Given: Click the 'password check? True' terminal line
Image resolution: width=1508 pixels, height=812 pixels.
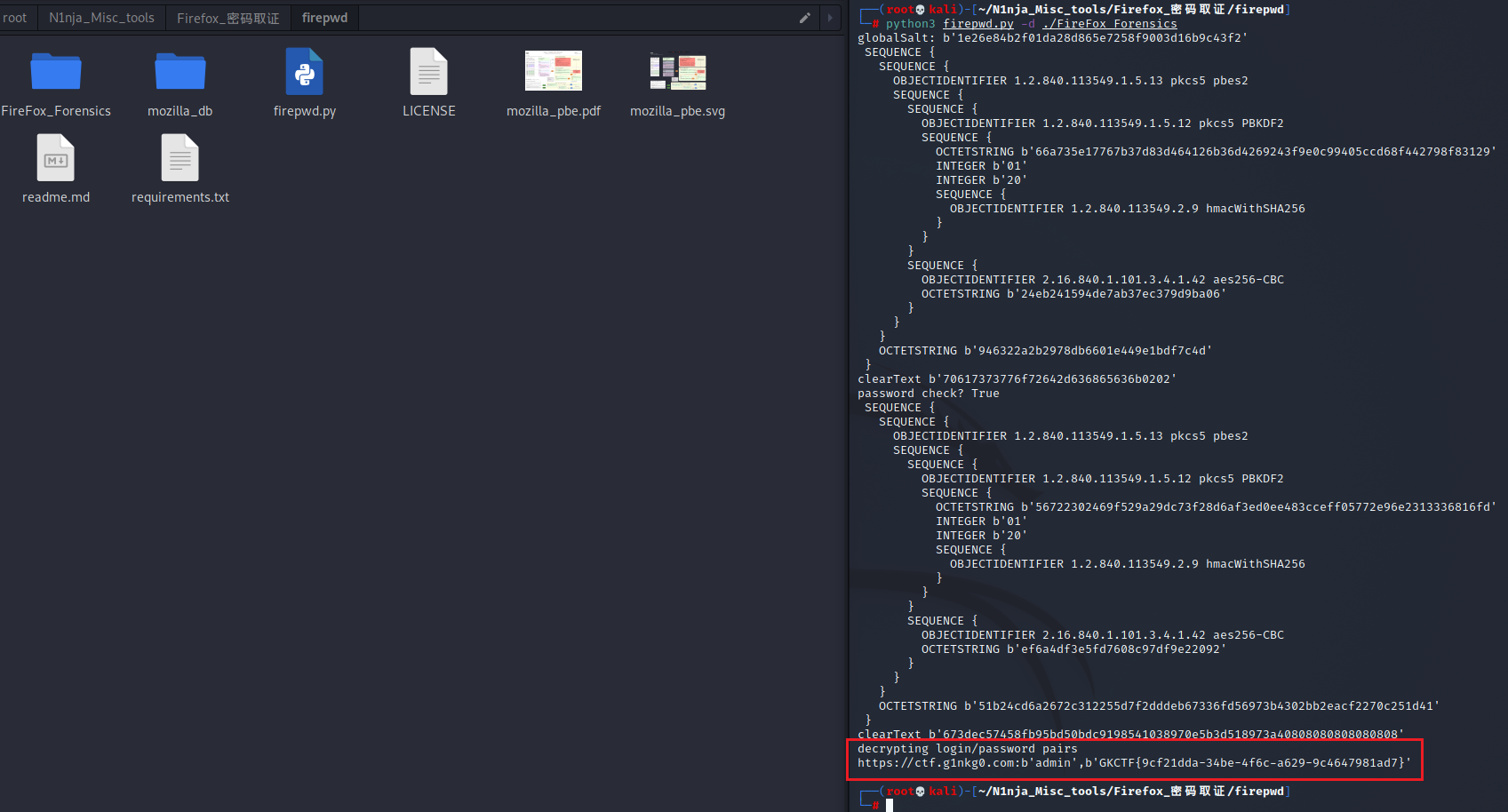Looking at the screenshot, I should [x=928, y=394].
